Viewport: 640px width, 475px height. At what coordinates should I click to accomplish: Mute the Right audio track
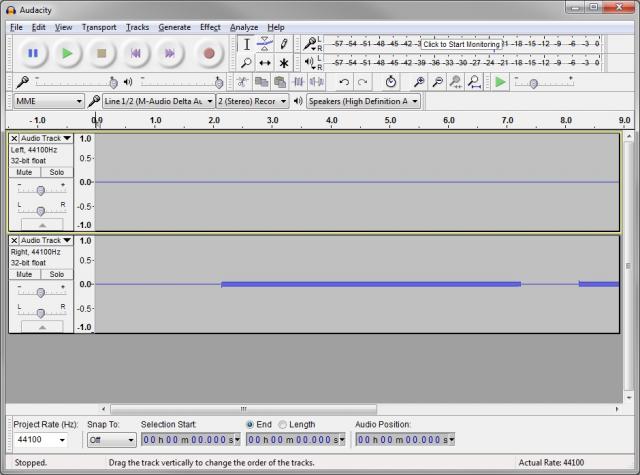[24, 274]
